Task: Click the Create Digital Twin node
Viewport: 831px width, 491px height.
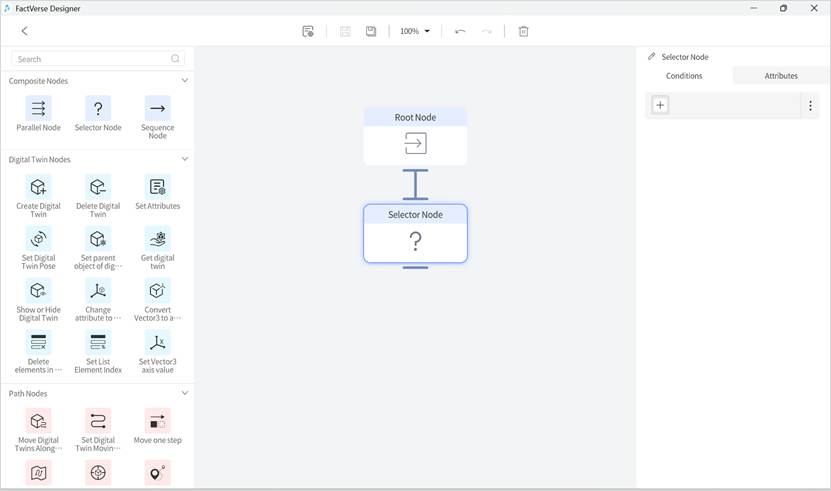Action: click(38, 187)
